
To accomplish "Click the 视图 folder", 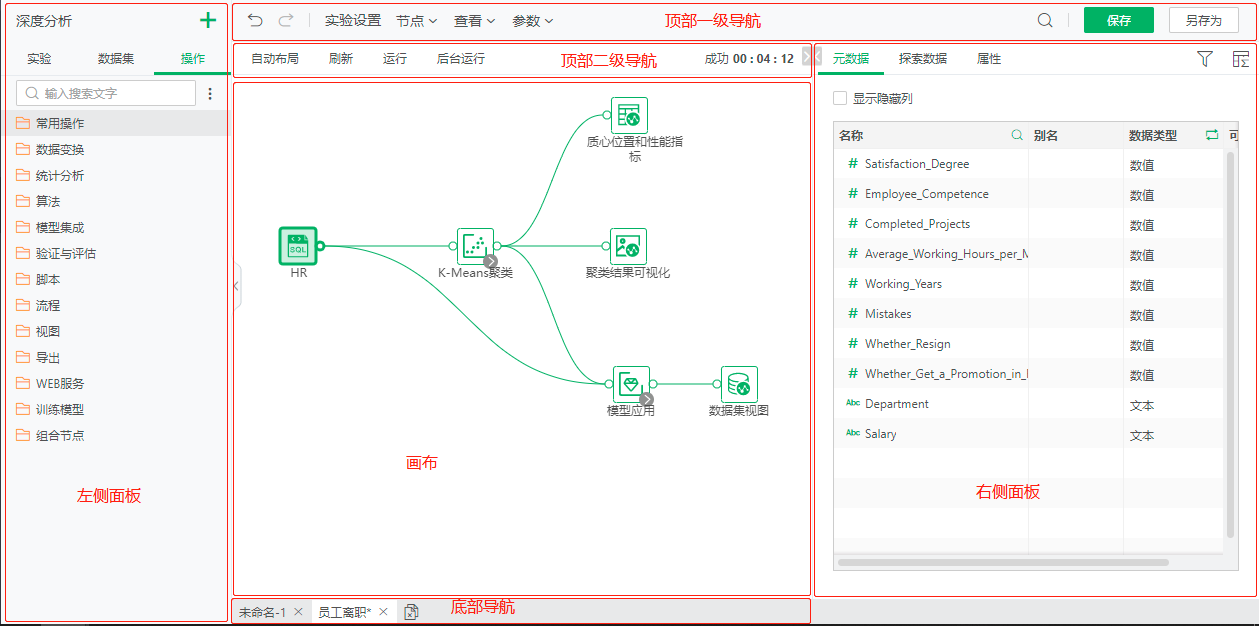I will pos(116,331).
